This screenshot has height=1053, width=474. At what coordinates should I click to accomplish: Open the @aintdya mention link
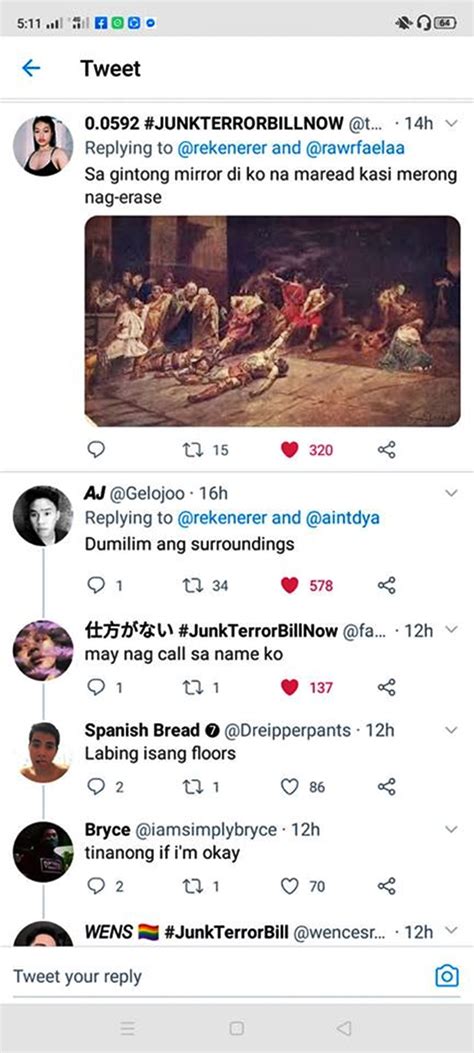(x=342, y=518)
